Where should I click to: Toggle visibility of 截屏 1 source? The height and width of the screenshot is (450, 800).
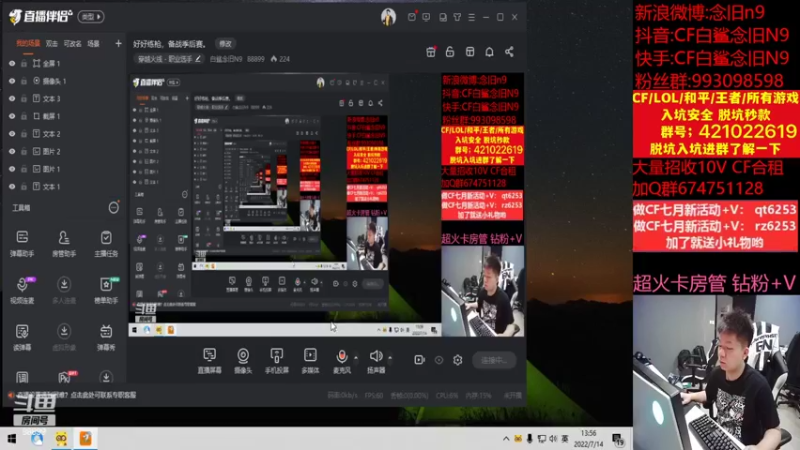12,116
